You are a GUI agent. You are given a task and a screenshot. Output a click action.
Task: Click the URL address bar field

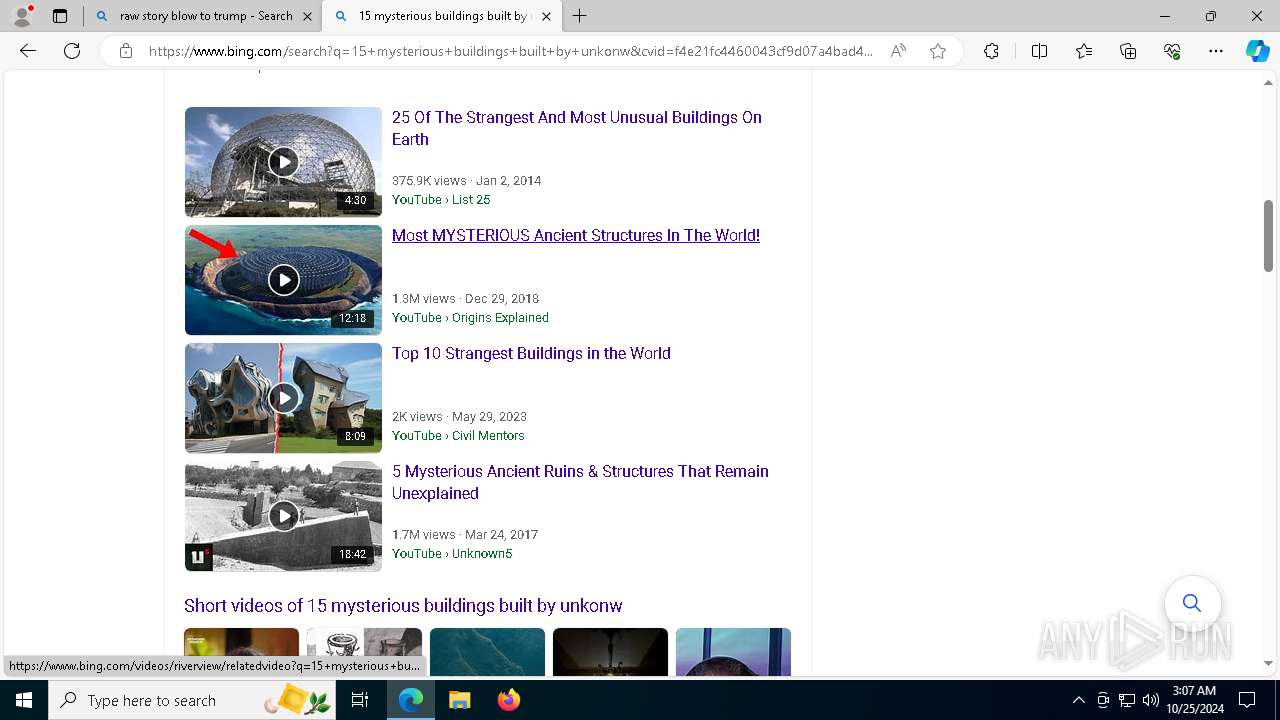[510, 51]
